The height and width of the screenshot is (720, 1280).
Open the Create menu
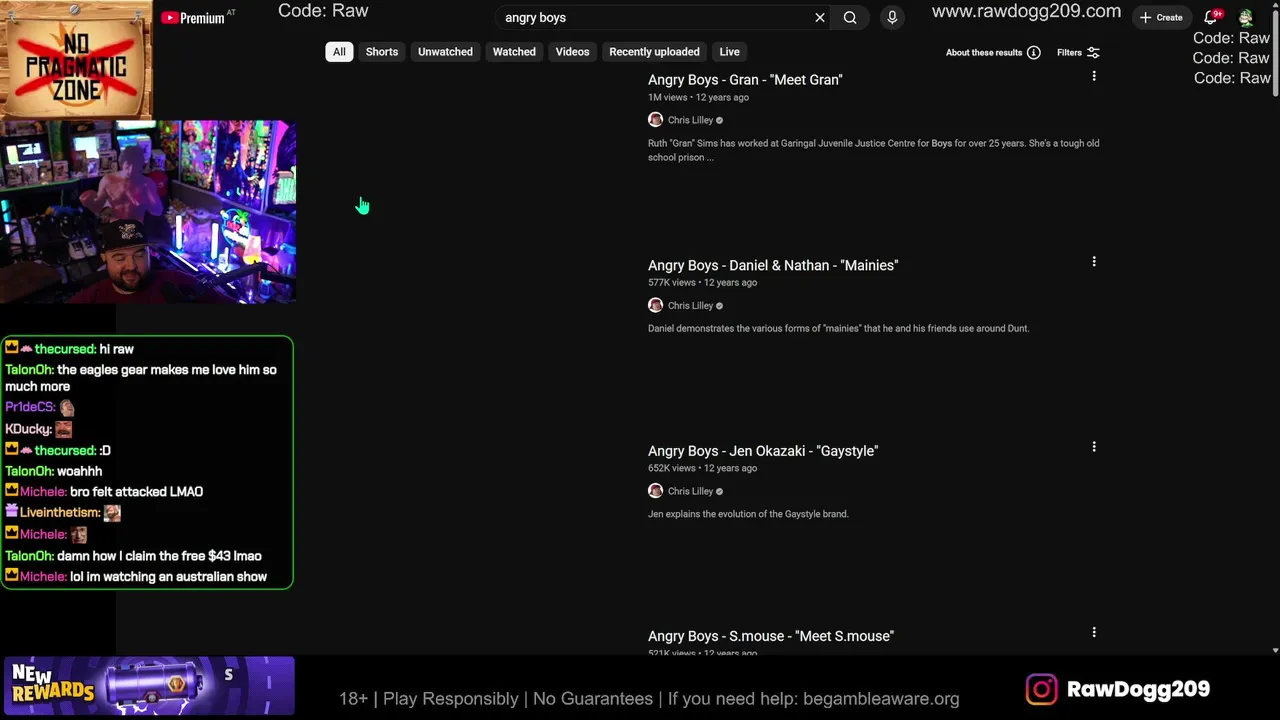[1161, 17]
